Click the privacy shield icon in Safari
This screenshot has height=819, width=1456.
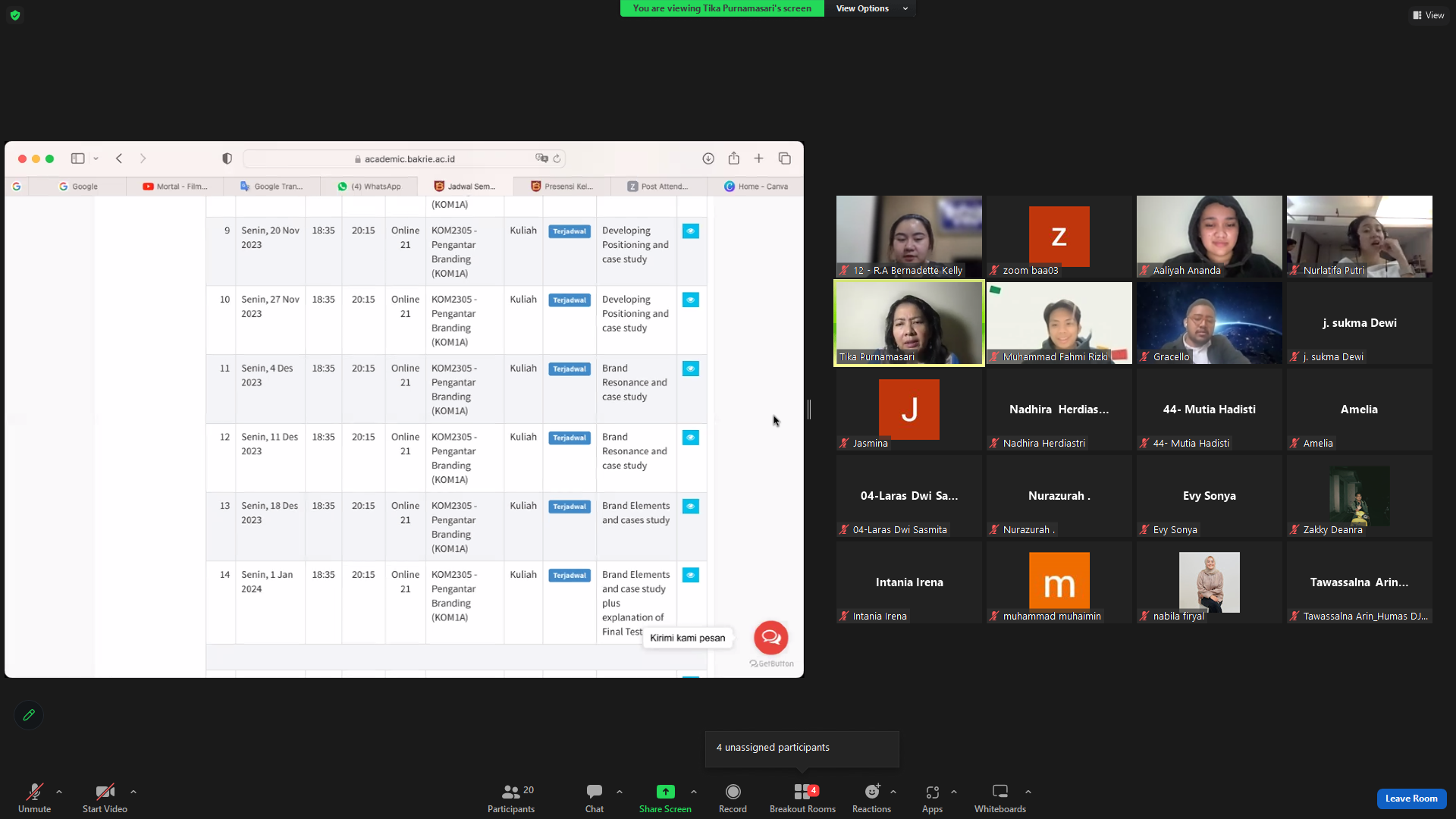227,158
